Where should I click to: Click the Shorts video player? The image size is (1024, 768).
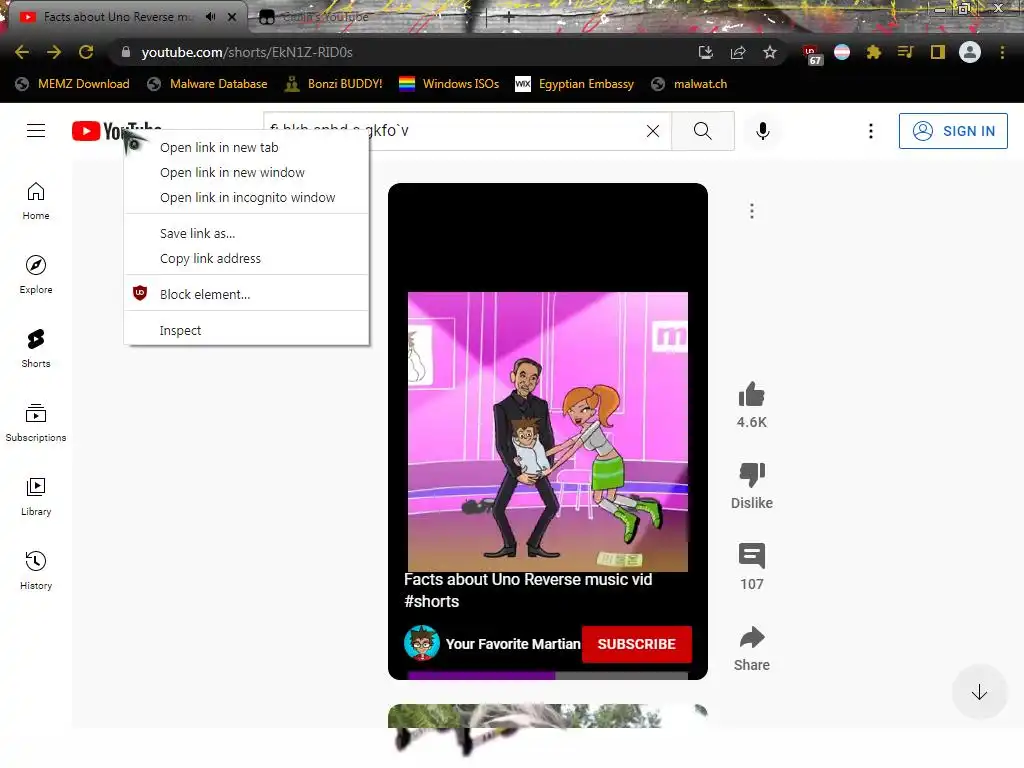(547, 431)
